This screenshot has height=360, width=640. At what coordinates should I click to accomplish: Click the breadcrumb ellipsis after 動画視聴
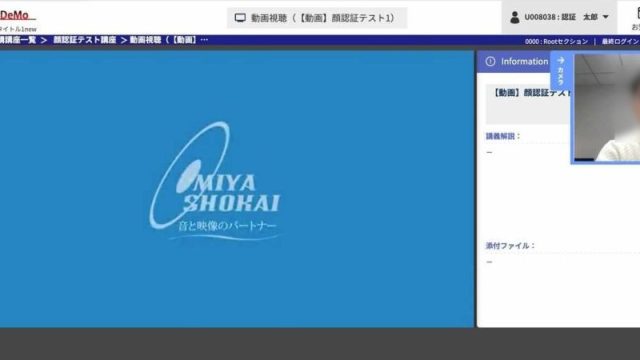(204, 40)
